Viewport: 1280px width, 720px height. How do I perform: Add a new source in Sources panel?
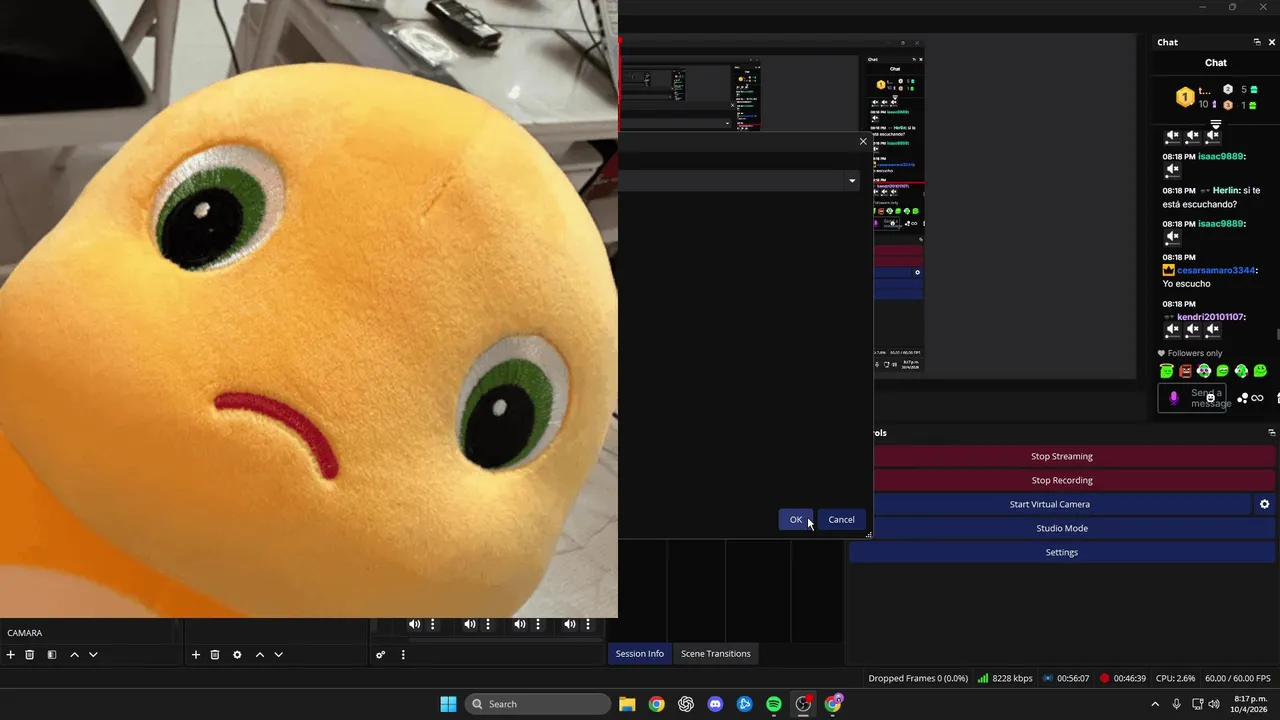[196, 655]
